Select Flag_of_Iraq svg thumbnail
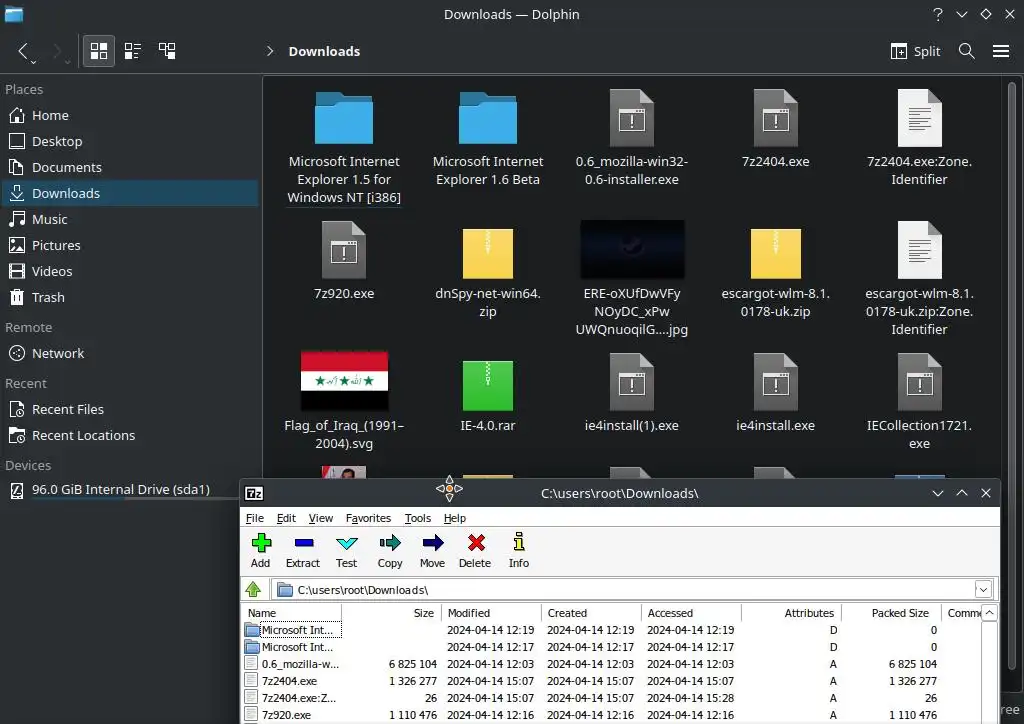Viewport: 1024px width, 724px height. click(x=344, y=381)
